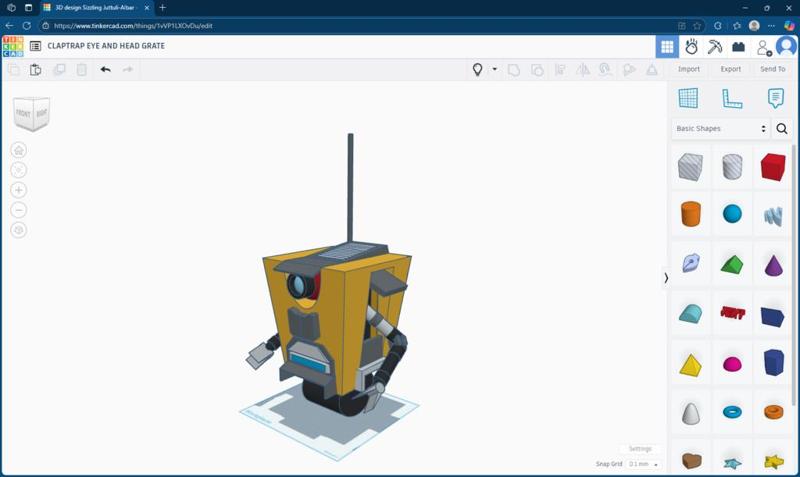This screenshot has width=800, height=477.
Task: Click the Mirror tool
Action: [583, 70]
